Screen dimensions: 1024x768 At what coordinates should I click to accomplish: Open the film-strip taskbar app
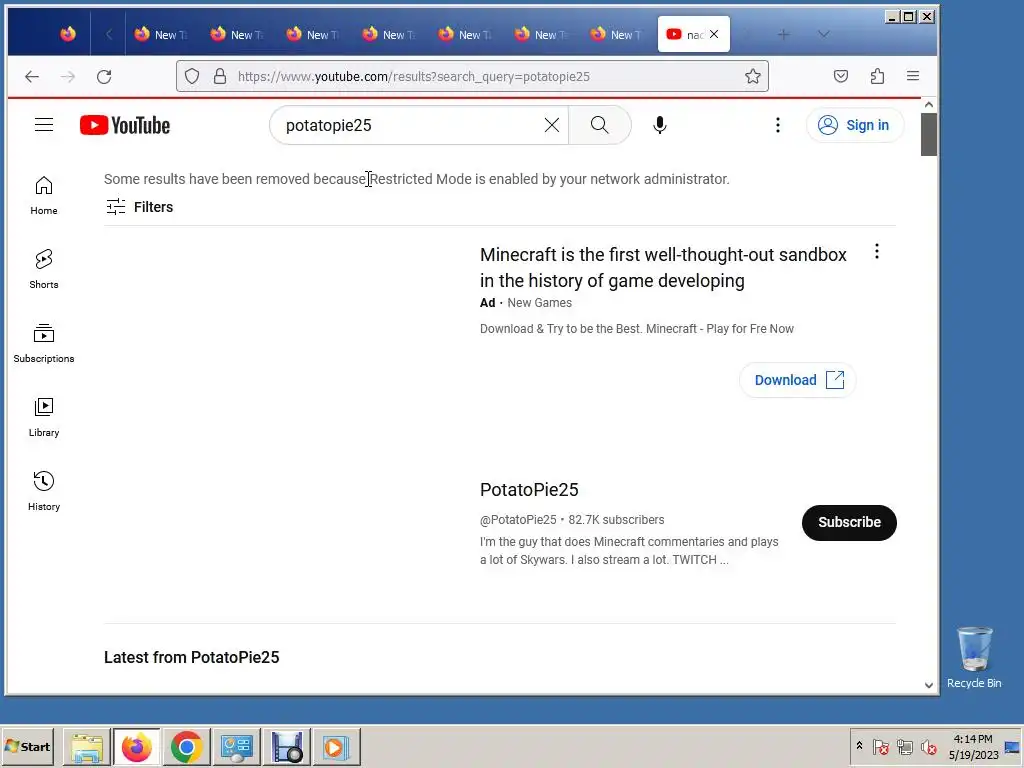287,746
